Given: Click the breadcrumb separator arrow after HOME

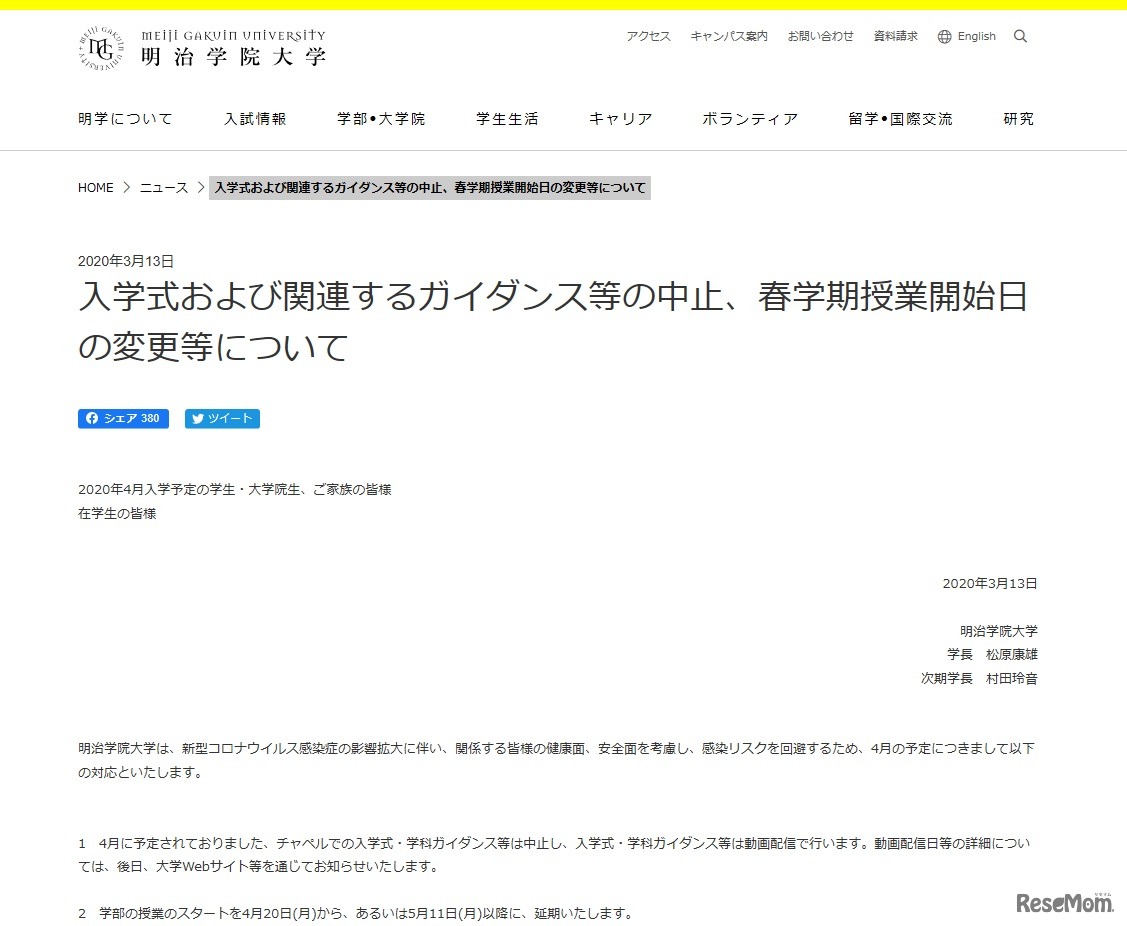Looking at the screenshot, I should [126, 187].
